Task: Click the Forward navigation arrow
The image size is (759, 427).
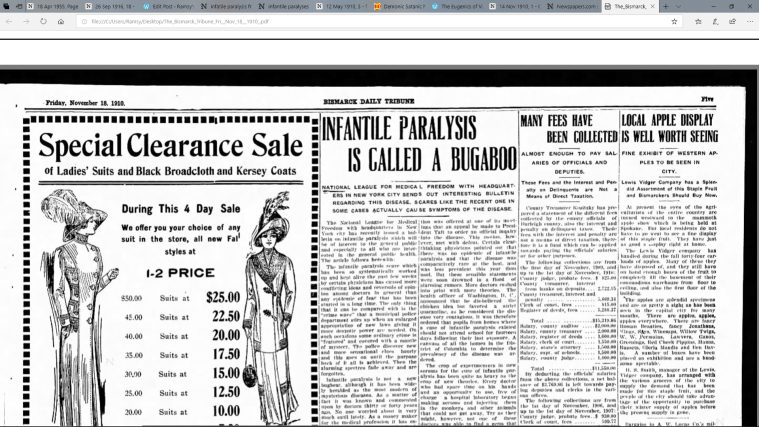Action: pos(27,20)
